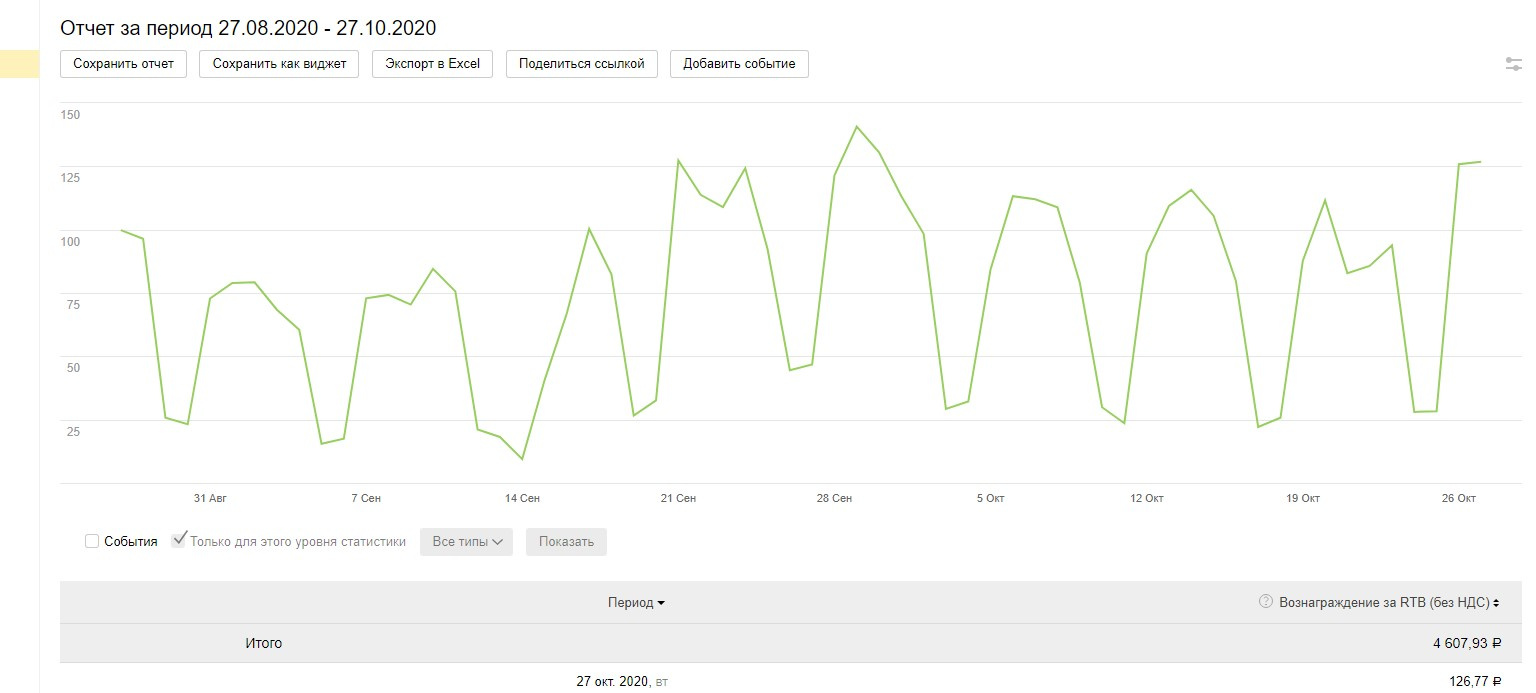Click the Итого row label
The width and height of the screenshot is (1536, 693).
click(264, 643)
